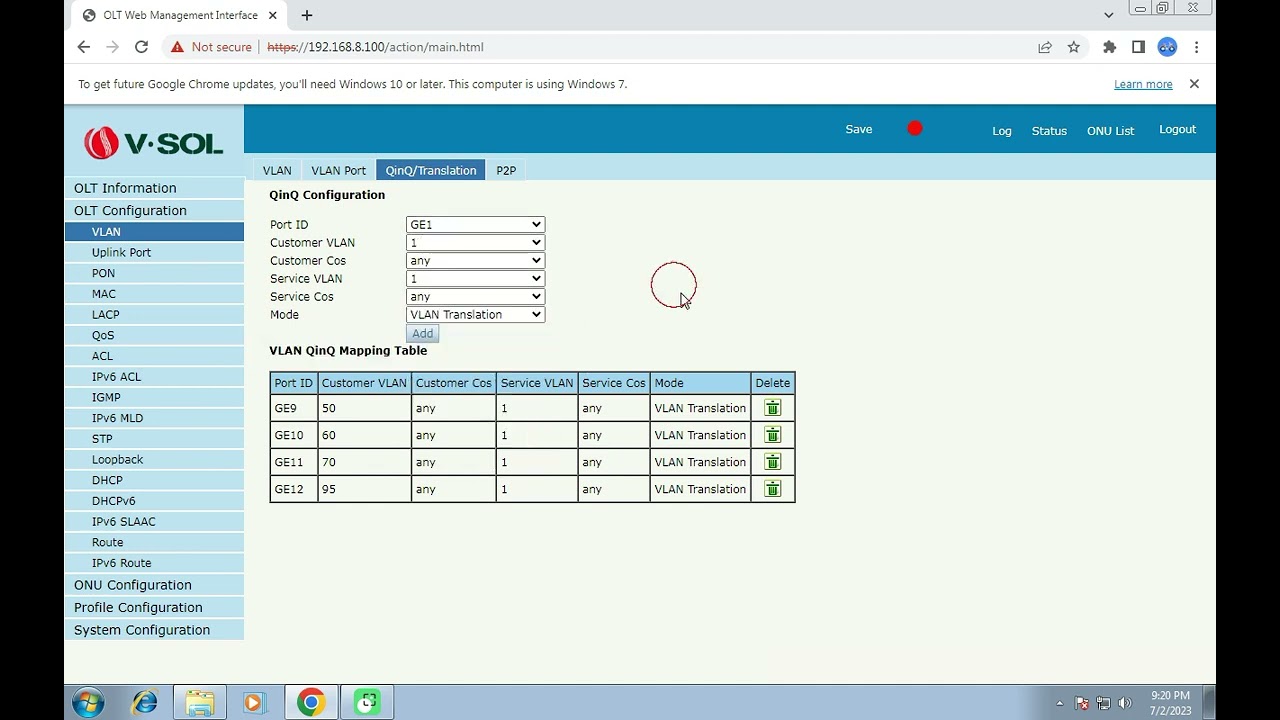This screenshot has width=1280, height=720.
Task: Open Customer Cos dropdown
Action: click(475, 261)
